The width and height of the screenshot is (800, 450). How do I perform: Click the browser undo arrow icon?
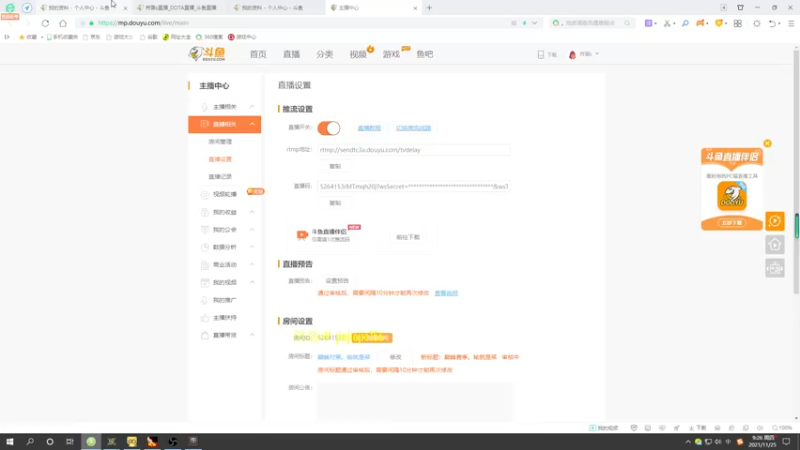772,23
